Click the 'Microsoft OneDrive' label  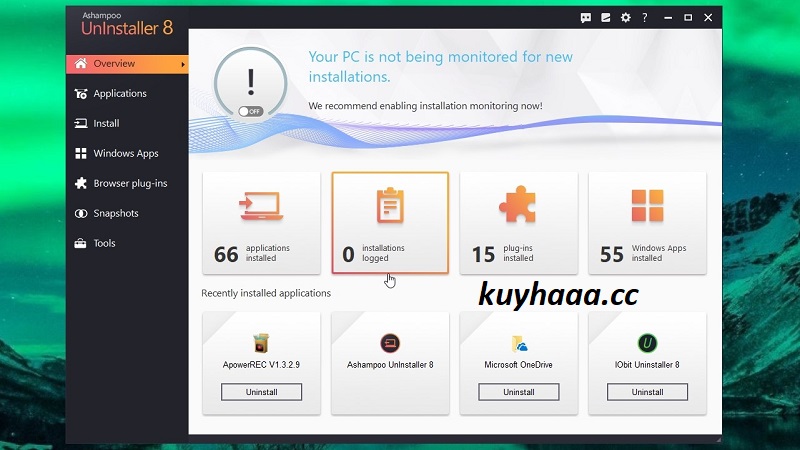(518, 365)
